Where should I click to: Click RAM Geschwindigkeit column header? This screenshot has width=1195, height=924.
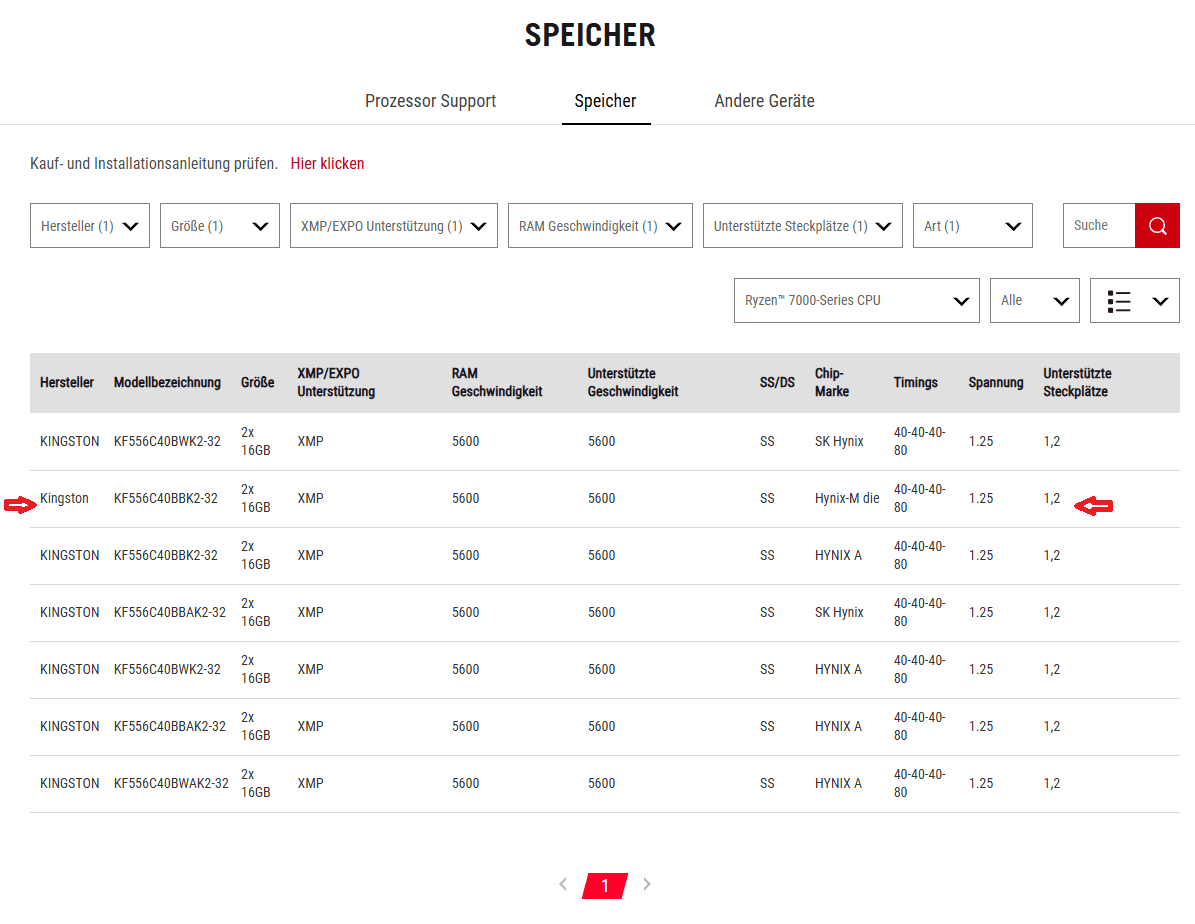(497, 383)
